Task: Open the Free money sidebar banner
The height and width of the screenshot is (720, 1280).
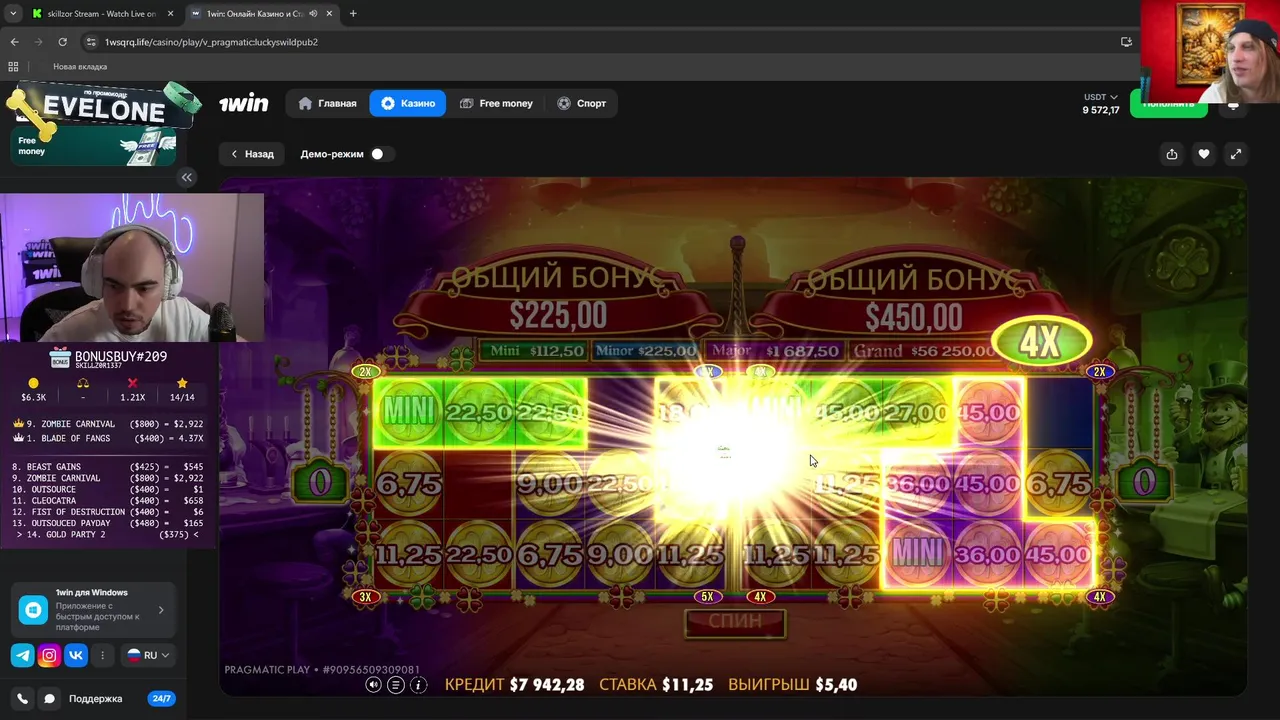Action: click(x=92, y=147)
